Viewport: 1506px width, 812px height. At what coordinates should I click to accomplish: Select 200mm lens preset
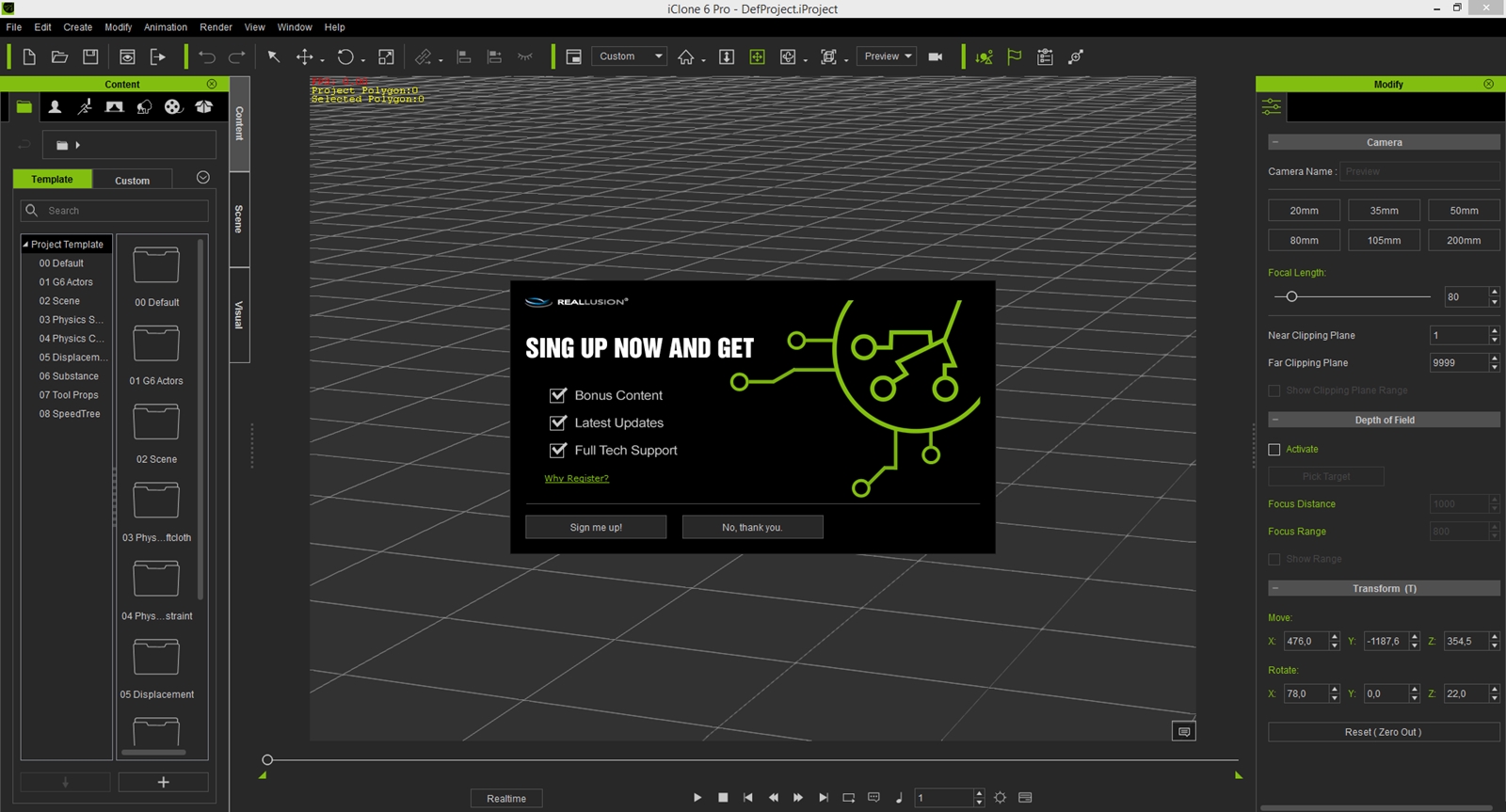pyautogui.click(x=1464, y=241)
